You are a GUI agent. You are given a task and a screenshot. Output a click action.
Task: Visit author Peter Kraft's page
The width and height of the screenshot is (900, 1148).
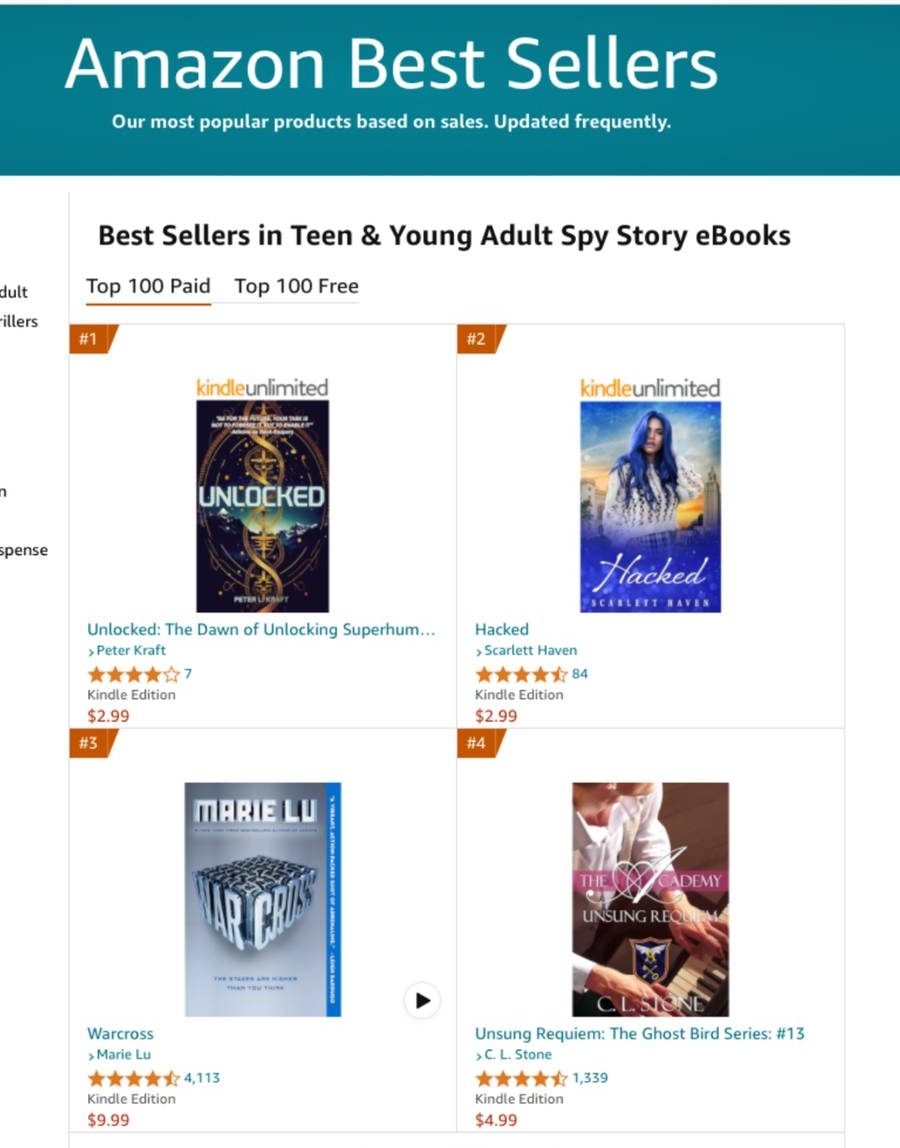tap(130, 651)
